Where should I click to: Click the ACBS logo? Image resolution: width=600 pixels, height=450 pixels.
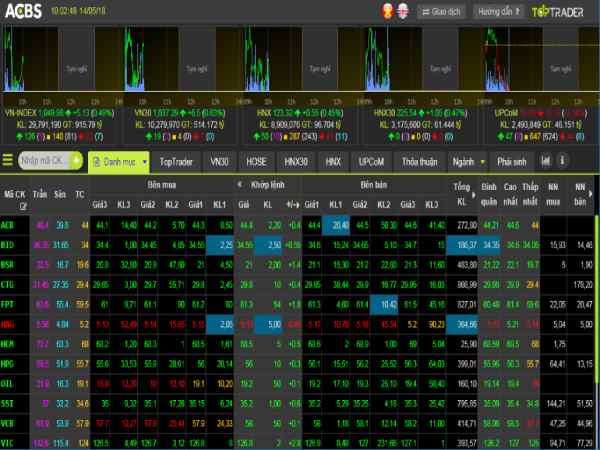pyautogui.click(x=23, y=11)
